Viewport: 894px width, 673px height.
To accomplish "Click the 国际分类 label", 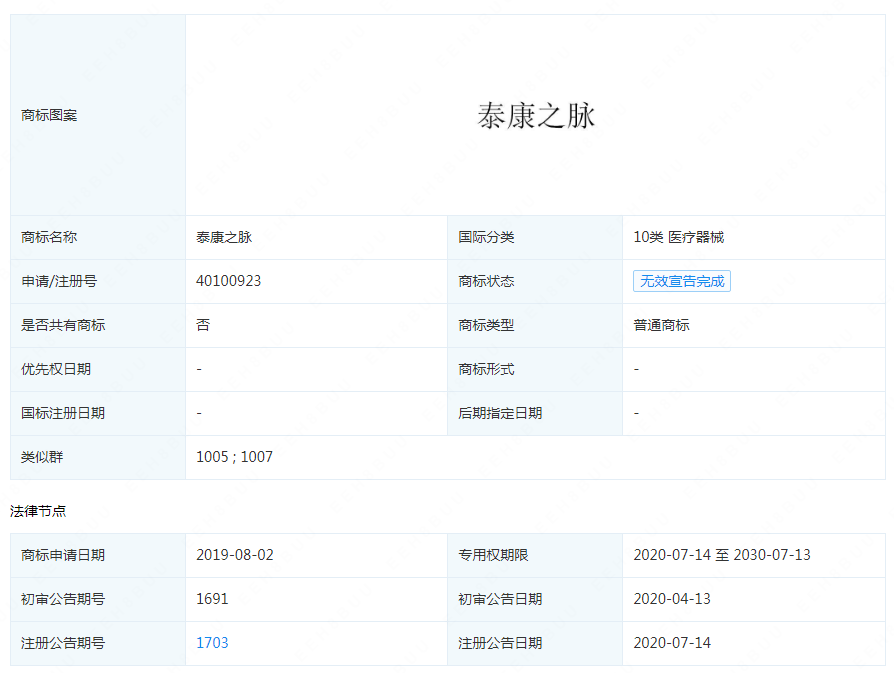I will pyautogui.click(x=486, y=237).
